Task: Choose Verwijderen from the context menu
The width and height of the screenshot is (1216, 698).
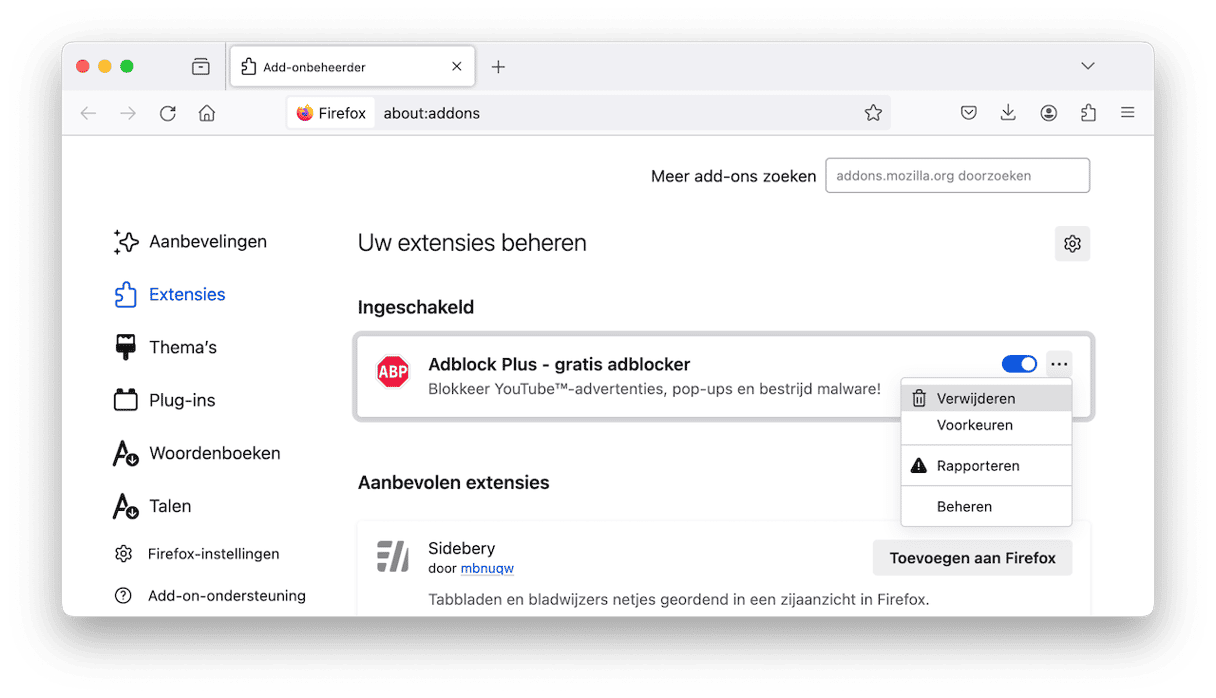Action: (x=986, y=398)
